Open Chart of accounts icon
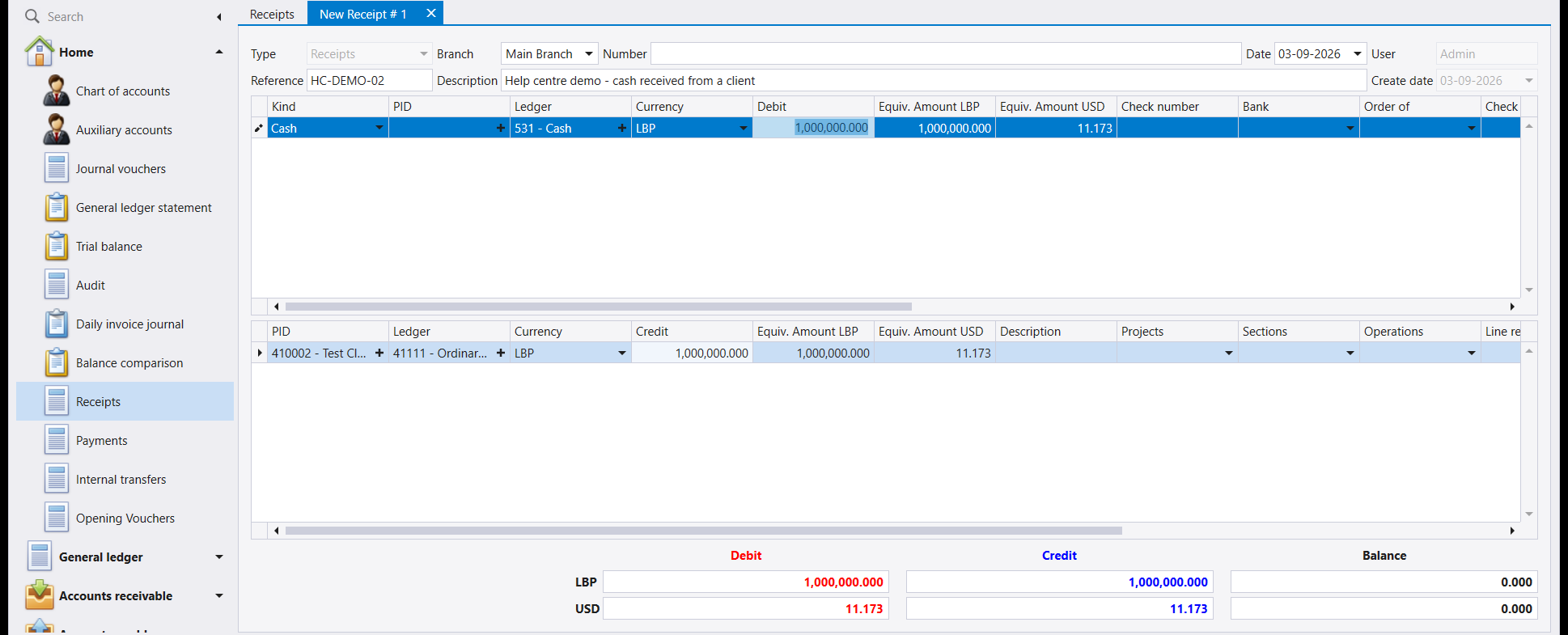The width and height of the screenshot is (1568, 635). pos(57,91)
